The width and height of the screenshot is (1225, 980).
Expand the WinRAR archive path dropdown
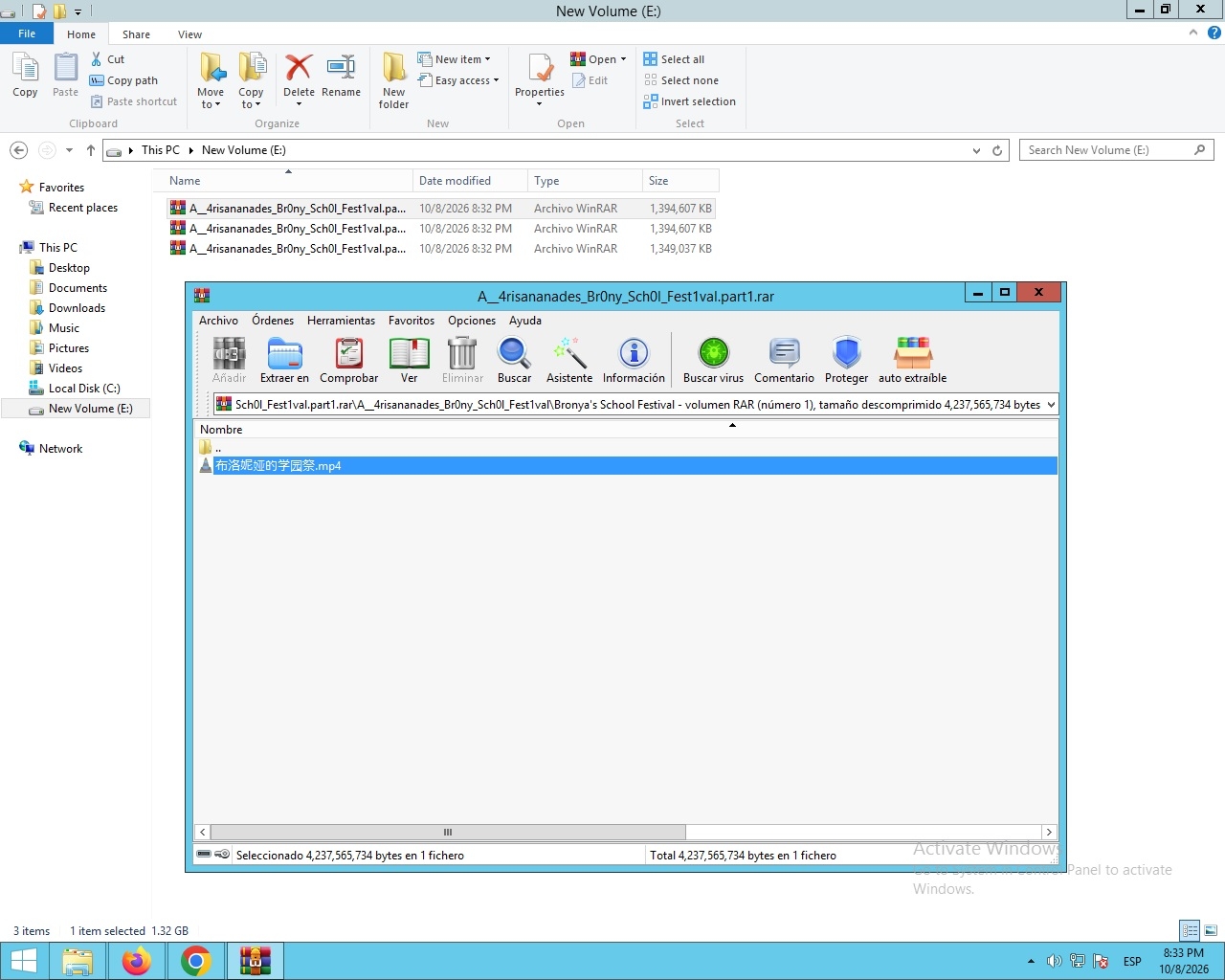coord(1051,405)
